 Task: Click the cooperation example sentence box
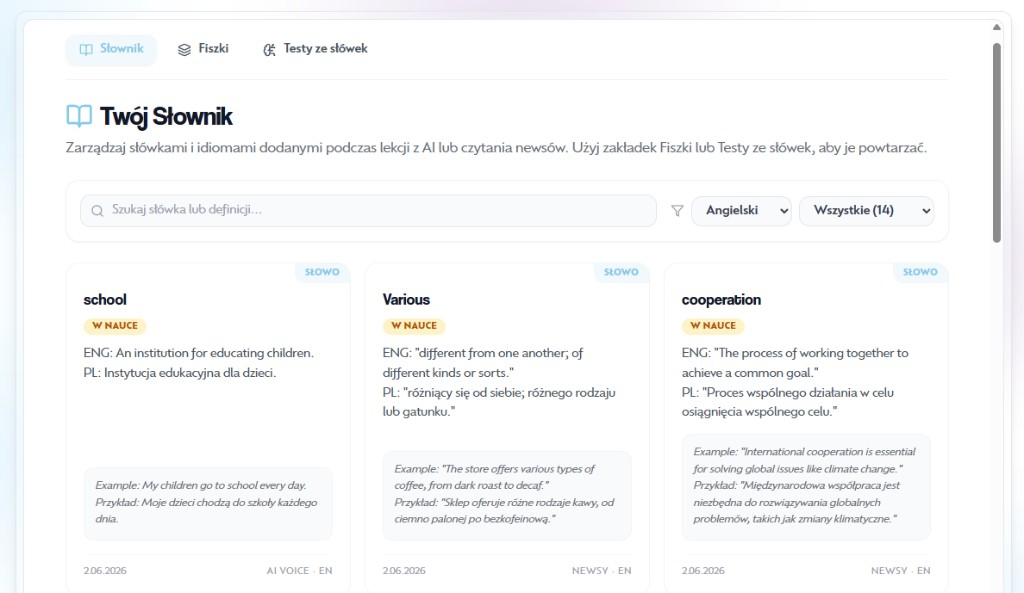coord(806,486)
